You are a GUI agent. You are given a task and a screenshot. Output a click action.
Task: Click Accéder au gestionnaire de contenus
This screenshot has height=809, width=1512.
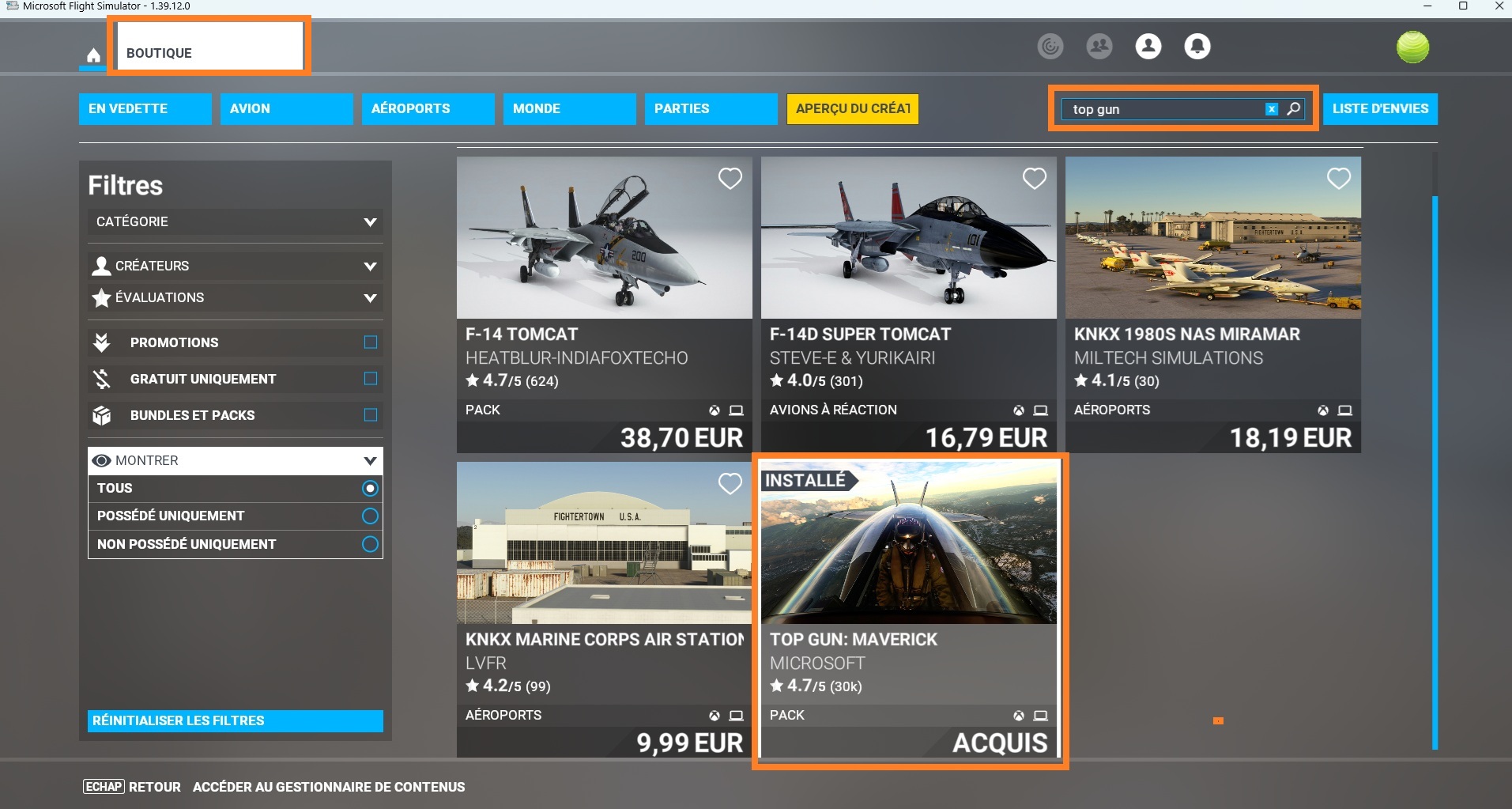pyautogui.click(x=329, y=787)
